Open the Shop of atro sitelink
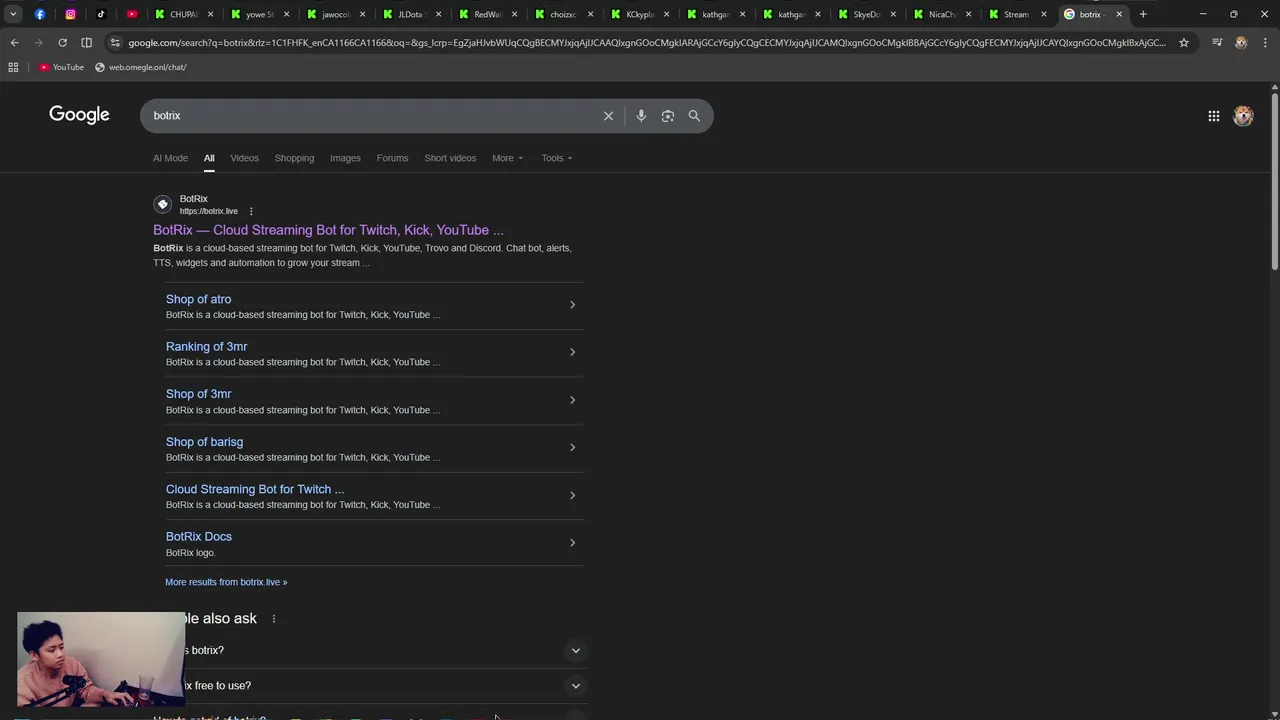Image resolution: width=1280 pixels, height=720 pixels. [198, 299]
